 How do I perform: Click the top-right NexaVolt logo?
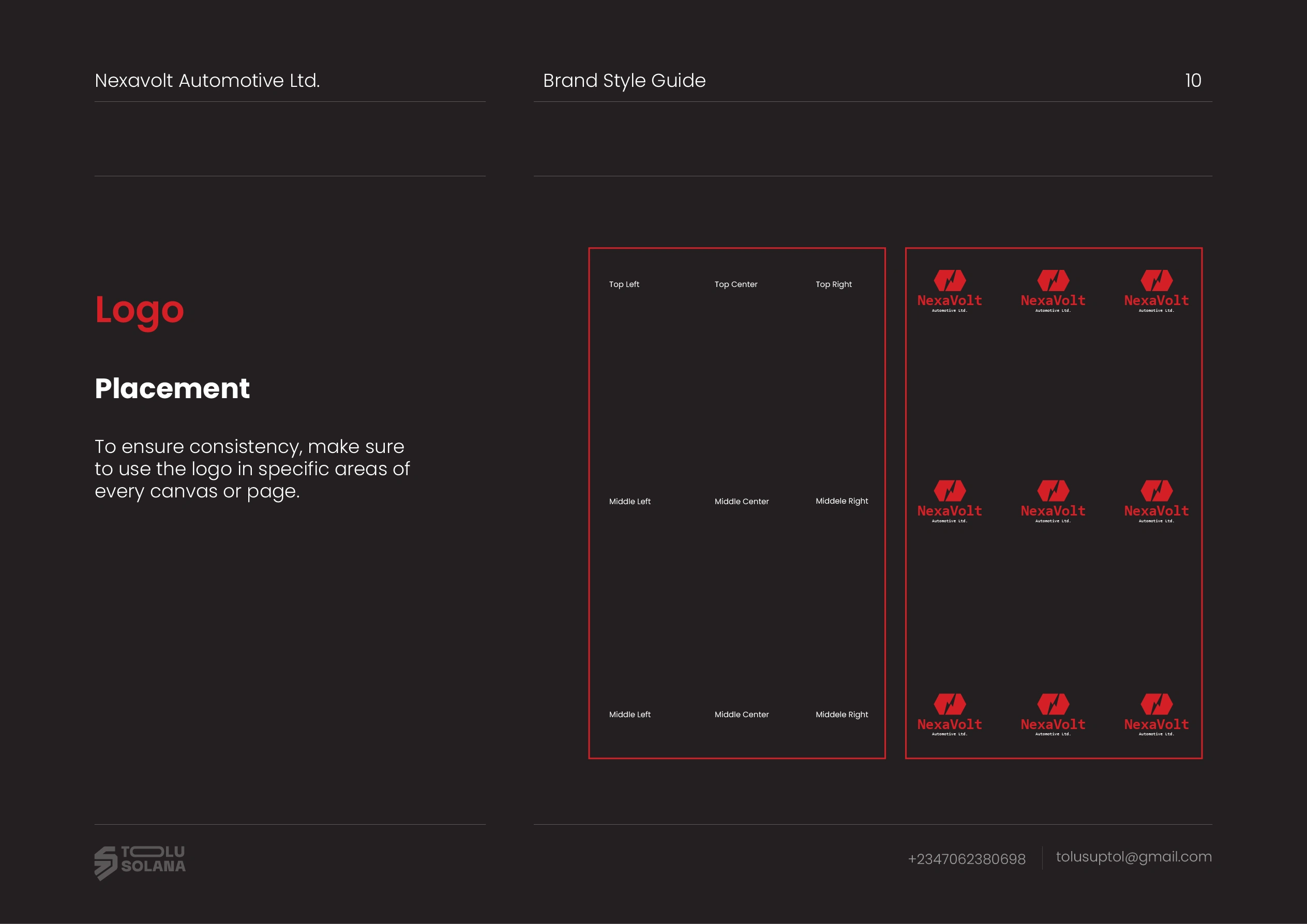pos(1156,291)
